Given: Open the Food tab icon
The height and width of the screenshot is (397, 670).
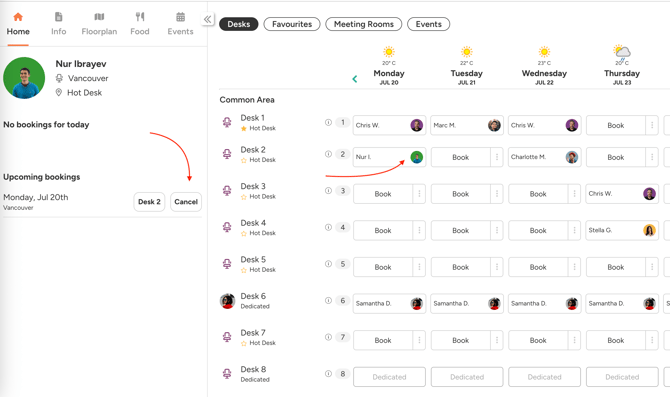Looking at the screenshot, I should click(140, 17).
